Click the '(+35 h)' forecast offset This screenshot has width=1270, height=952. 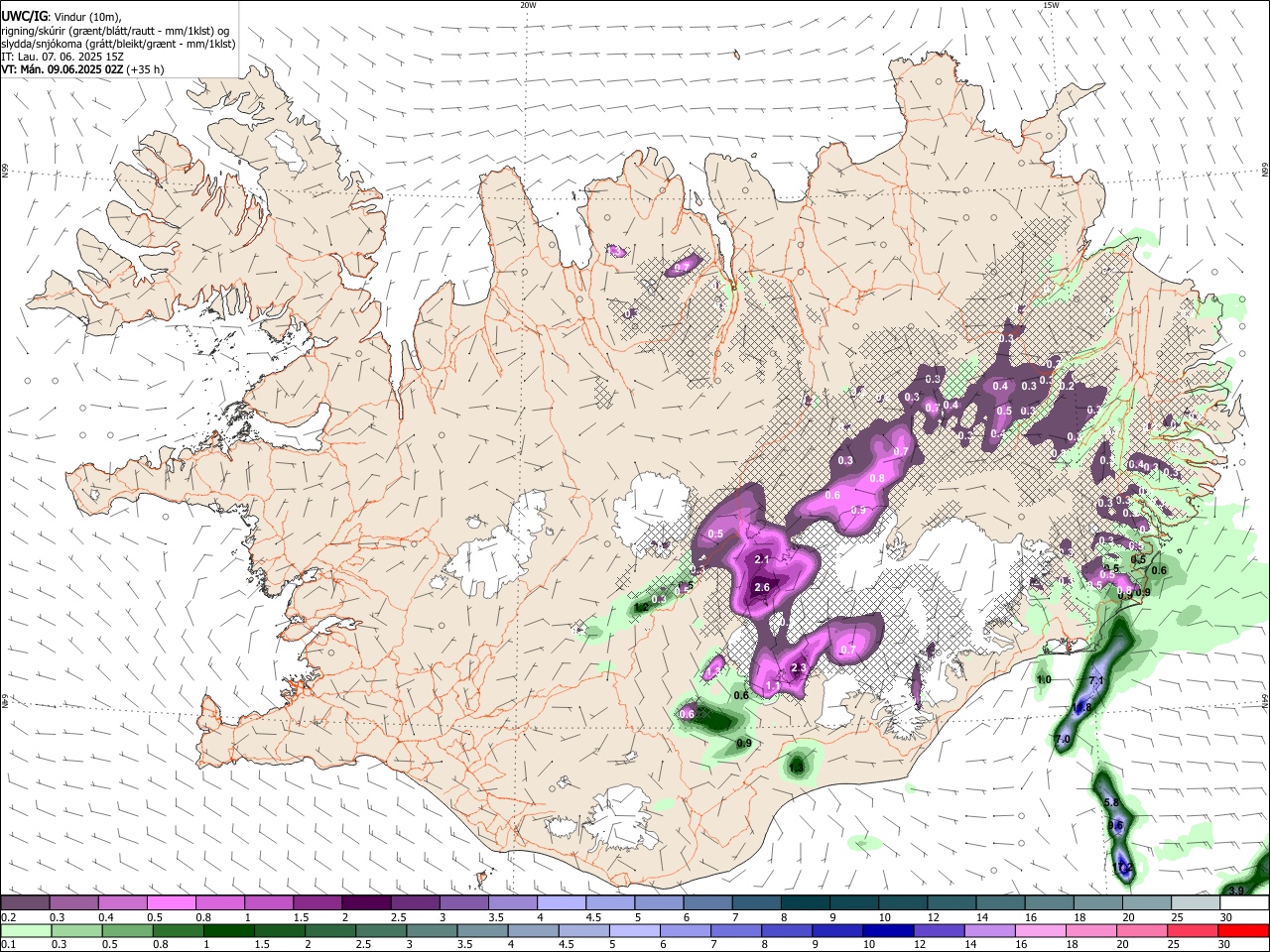point(146,69)
